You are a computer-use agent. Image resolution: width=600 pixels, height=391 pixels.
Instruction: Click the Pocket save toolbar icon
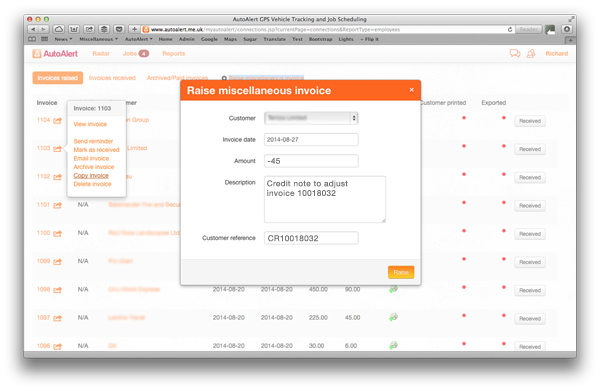[119, 29]
